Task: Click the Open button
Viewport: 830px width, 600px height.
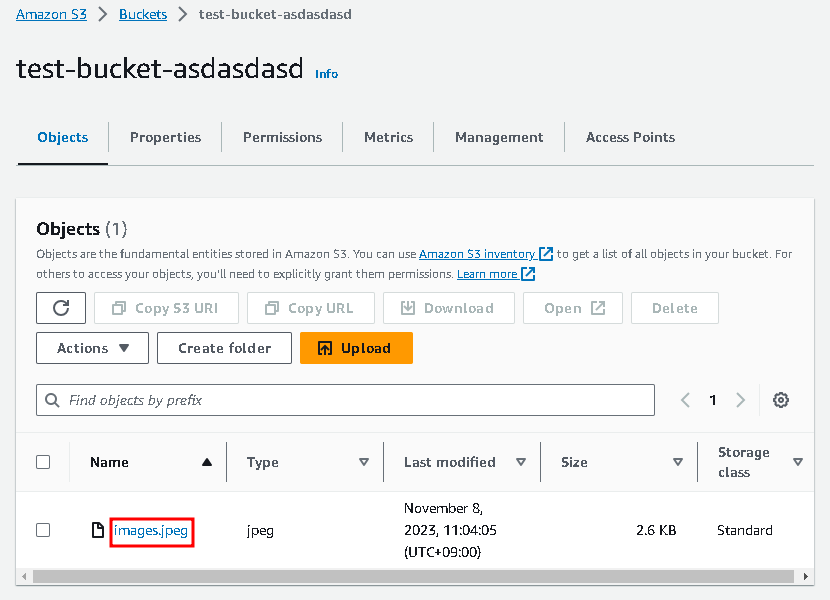Action: point(573,308)
